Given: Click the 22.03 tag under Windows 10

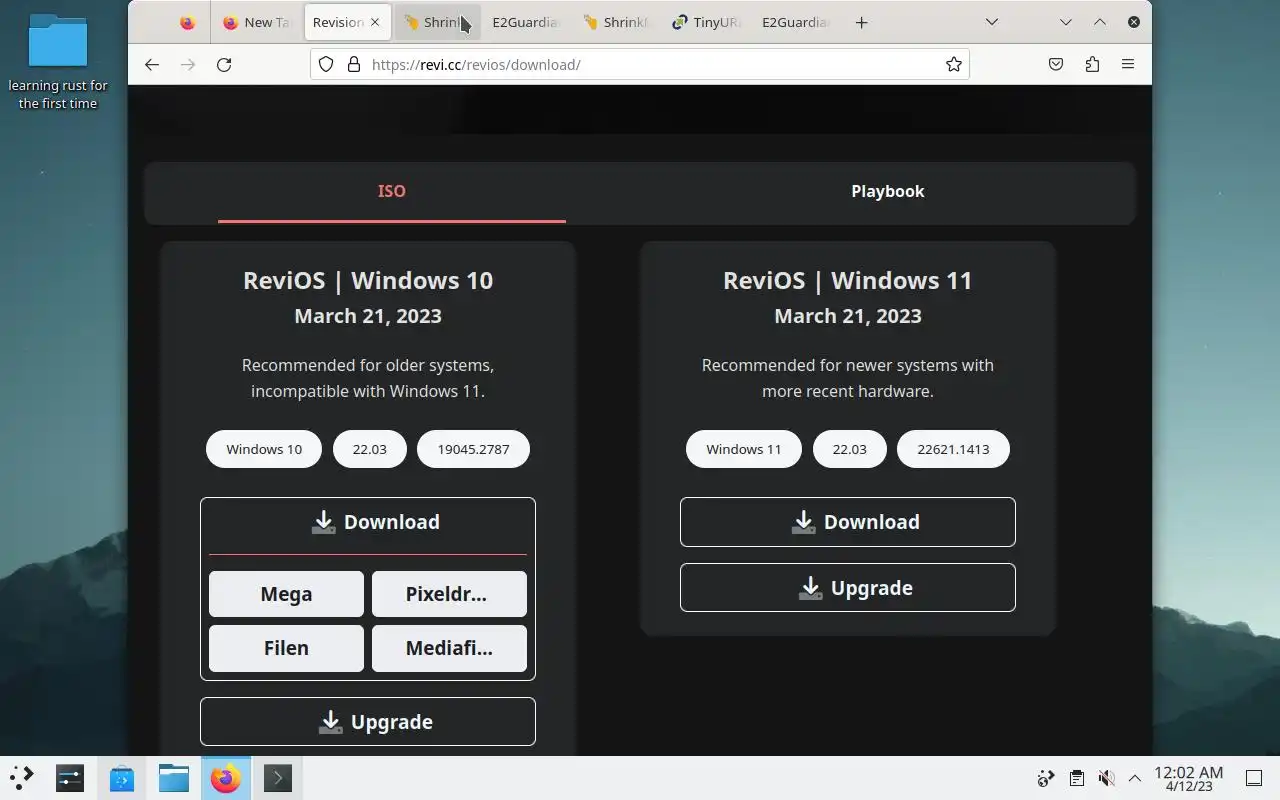Looking at the screenshot, I should pyautogui.click(x=369, y=449).
